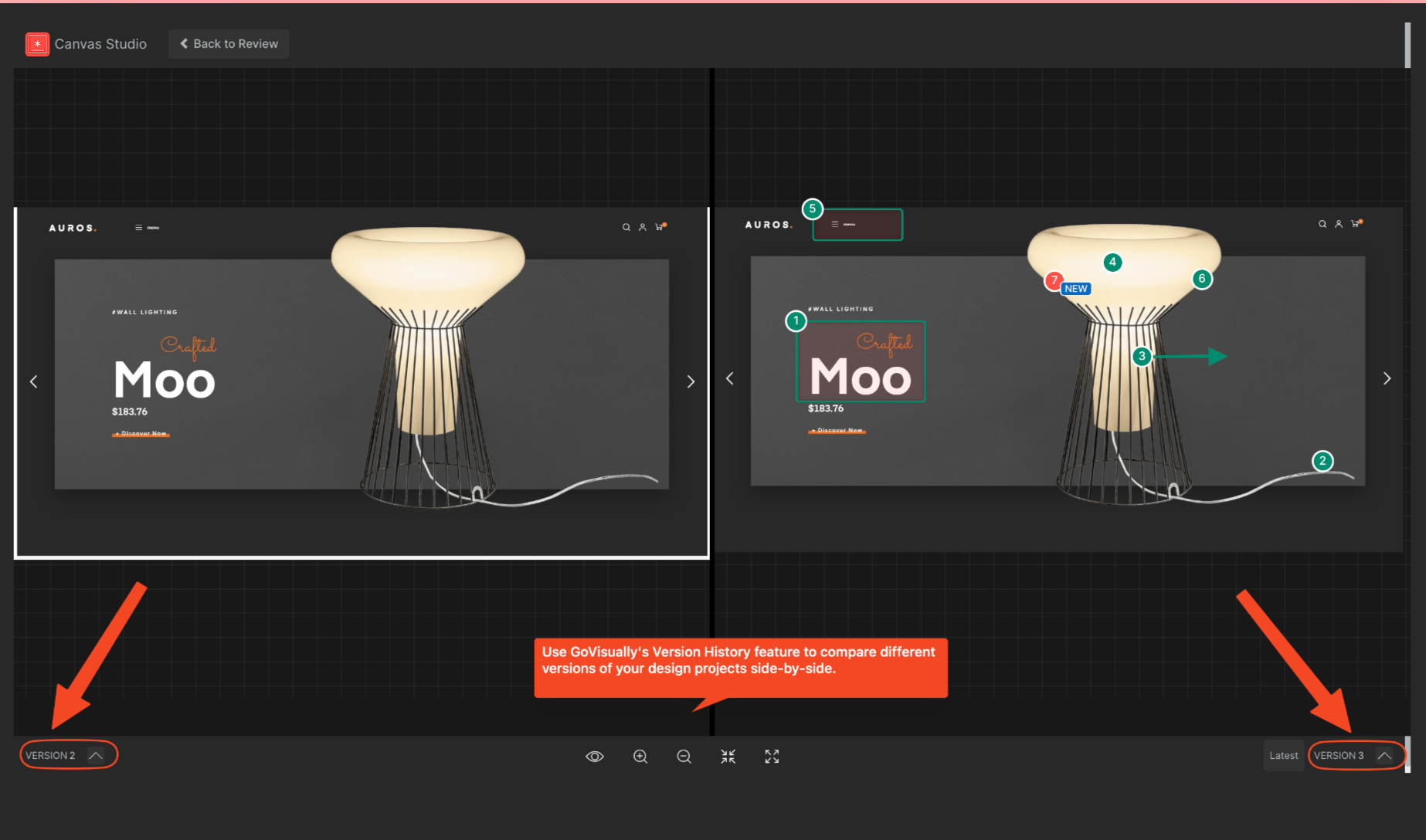Click the fit-to-screen icon
Image resolution: width=1426 pixels, height=840 pixels.
pos(727,757)
